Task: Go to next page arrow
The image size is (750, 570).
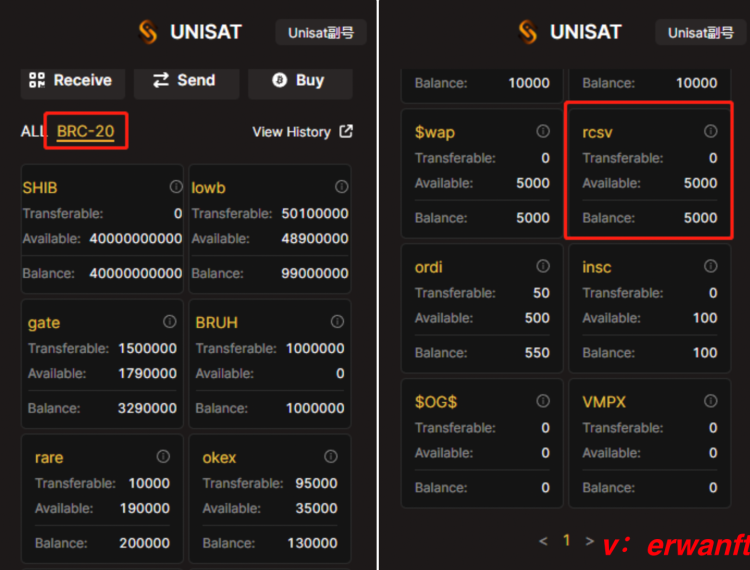Action: tap(590, 541)
